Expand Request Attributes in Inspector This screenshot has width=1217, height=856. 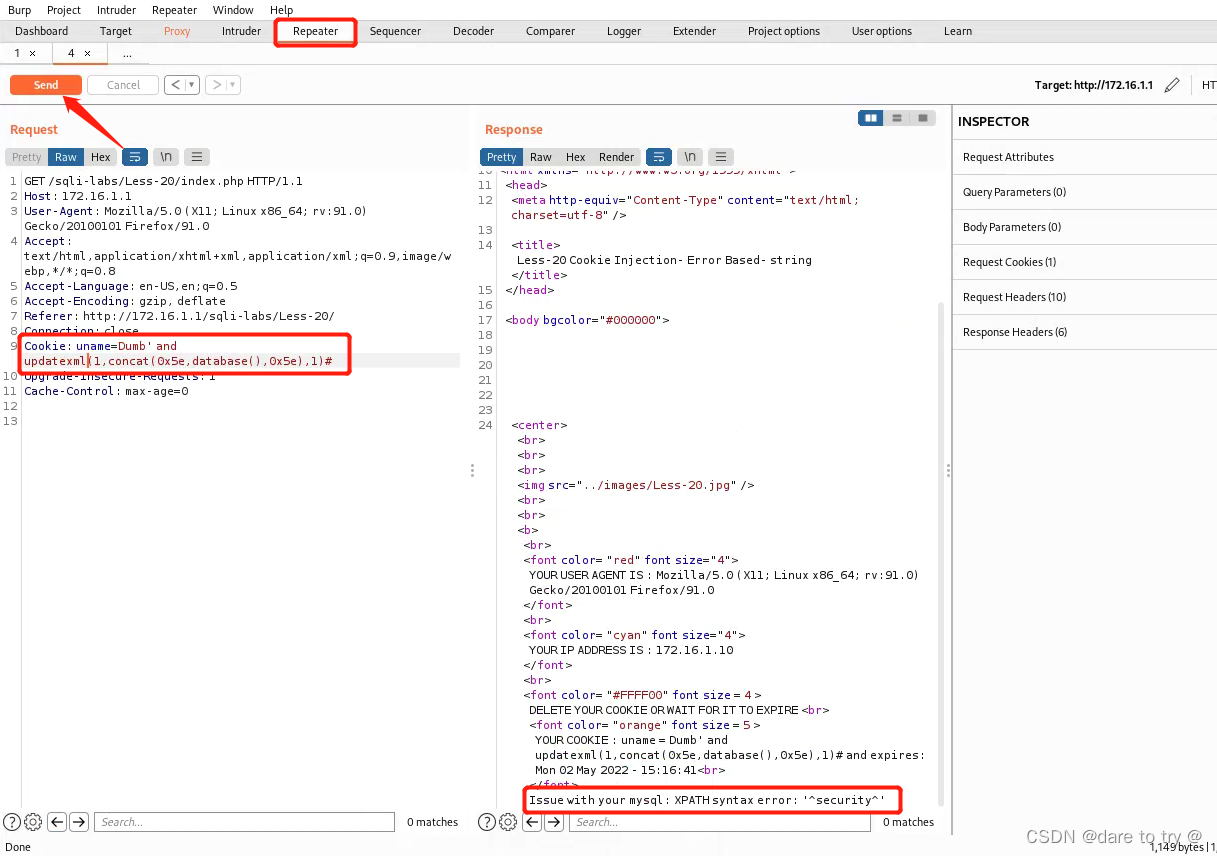(1084, 157)
